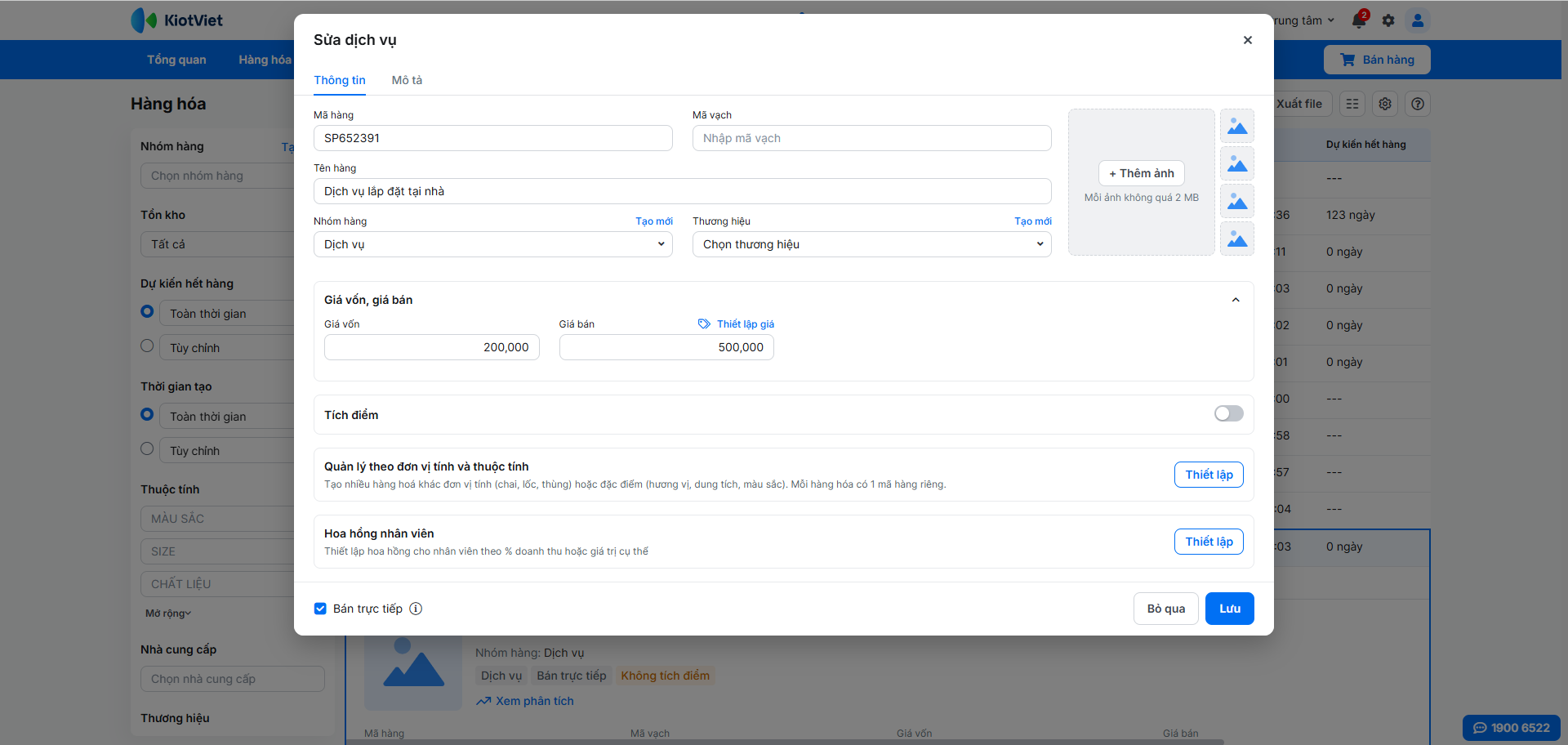Click Tạo mới next to Thương hiệu
Viewport: 1568px width, 745px height.
point(1033,221)
